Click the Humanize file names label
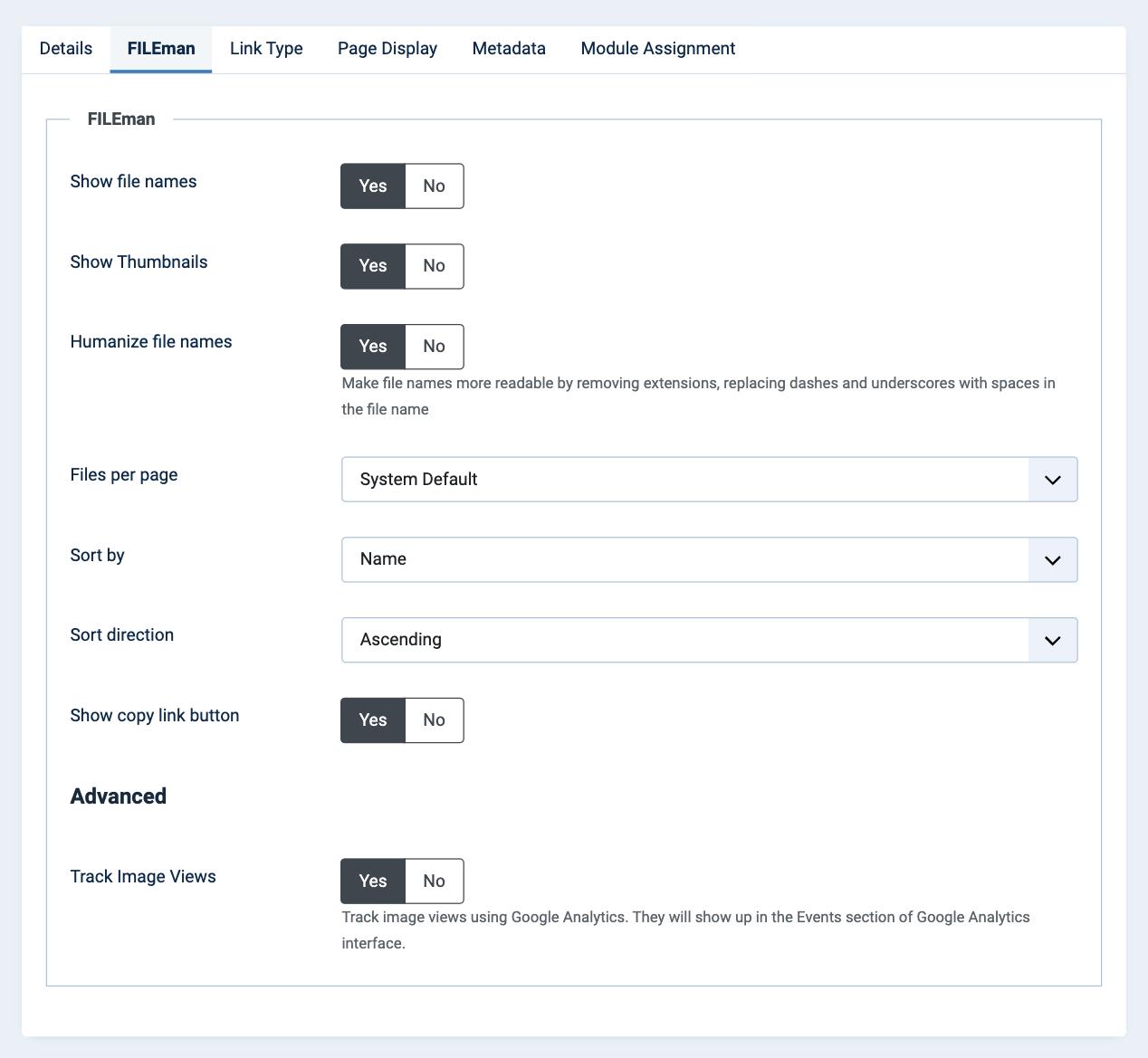The height and width of the screenshot is (1058, 1148). tap(151, 342)
